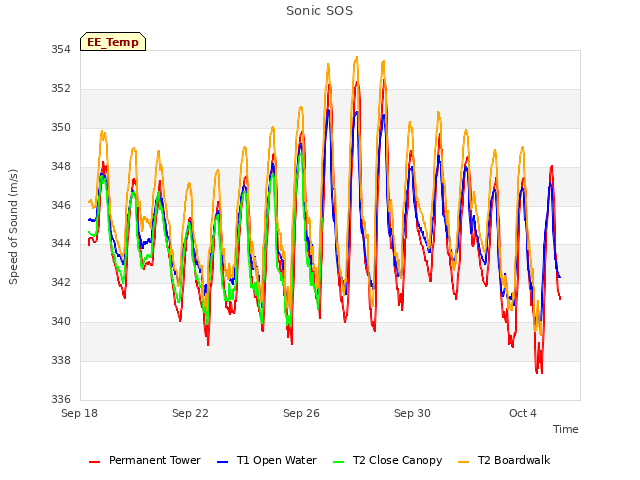The height and width of the screenshot is (480, 640).
Task: Toggle the T1 Open Water legend entry
Action: click(x=267, y=460)
